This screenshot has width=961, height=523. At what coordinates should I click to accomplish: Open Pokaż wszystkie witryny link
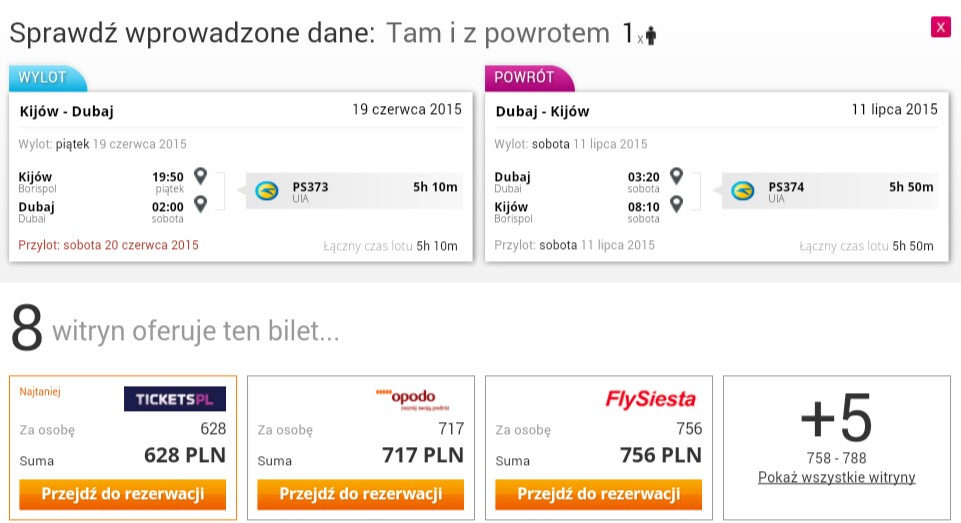(837, 477)
